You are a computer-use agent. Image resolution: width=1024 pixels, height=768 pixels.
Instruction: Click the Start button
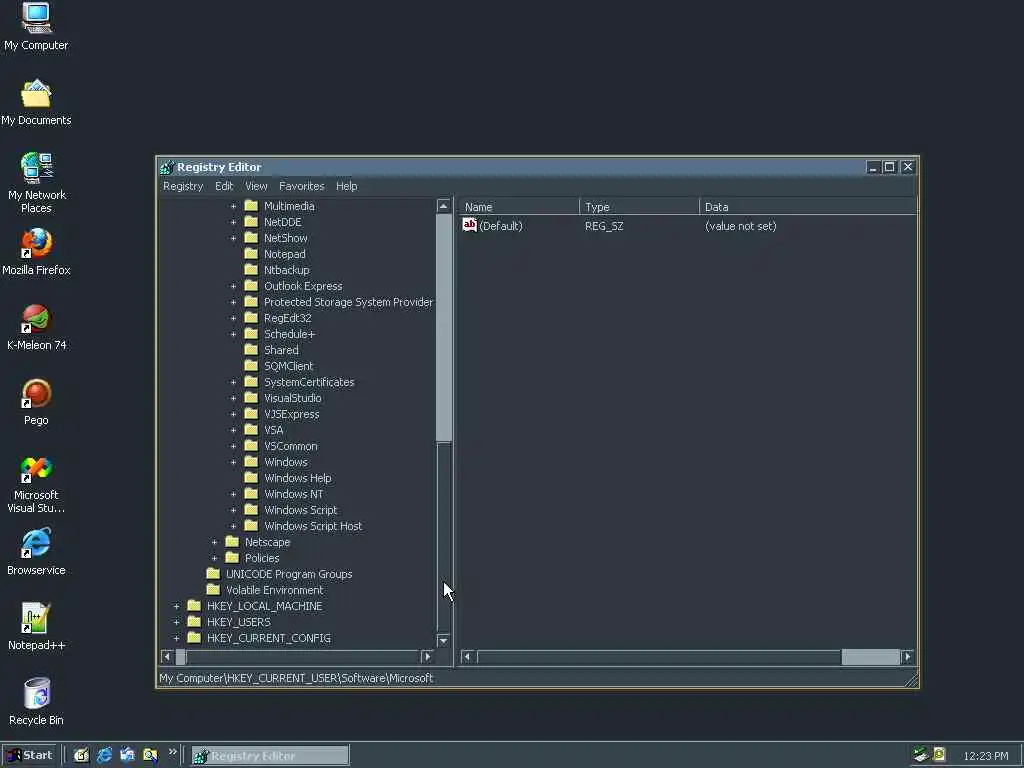tap(29, 756)
